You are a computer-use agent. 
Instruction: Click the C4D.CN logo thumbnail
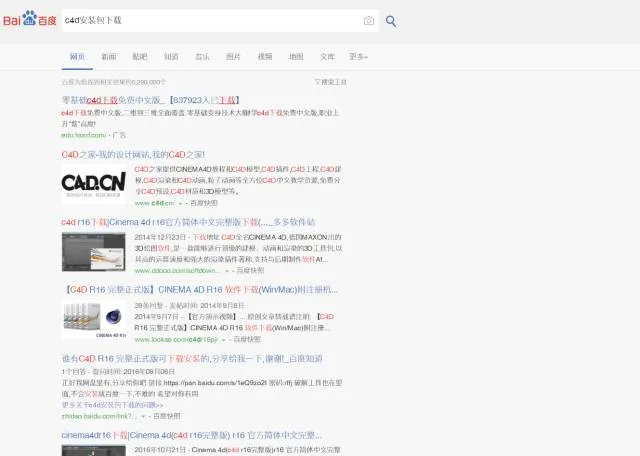pos(94,184)
